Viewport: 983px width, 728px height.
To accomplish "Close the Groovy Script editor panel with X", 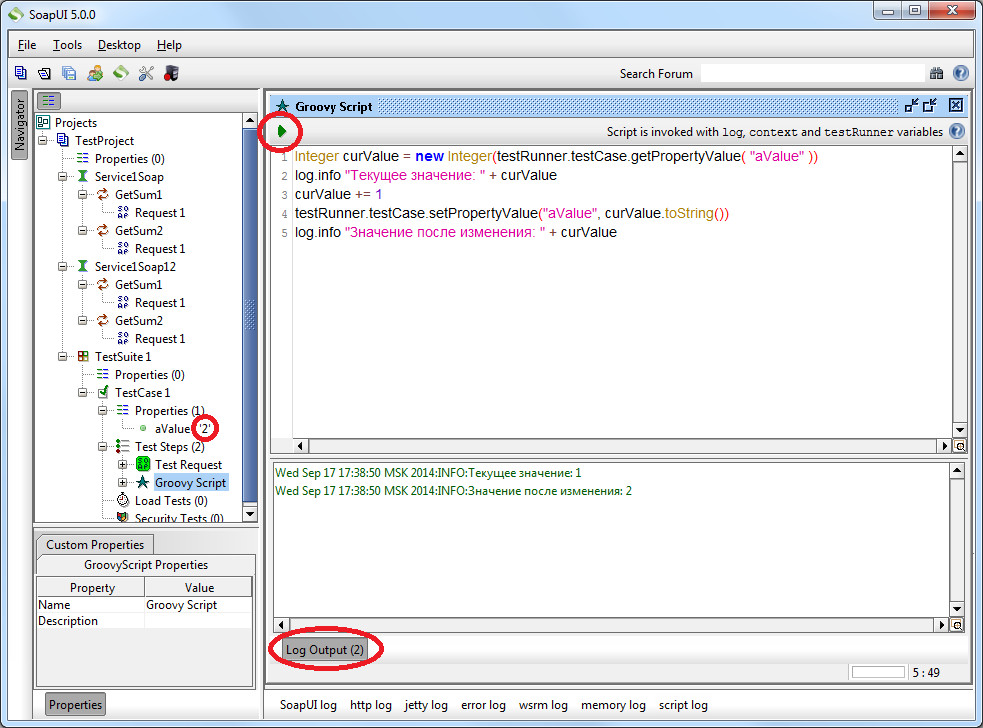I will click(x=955, y=105).
